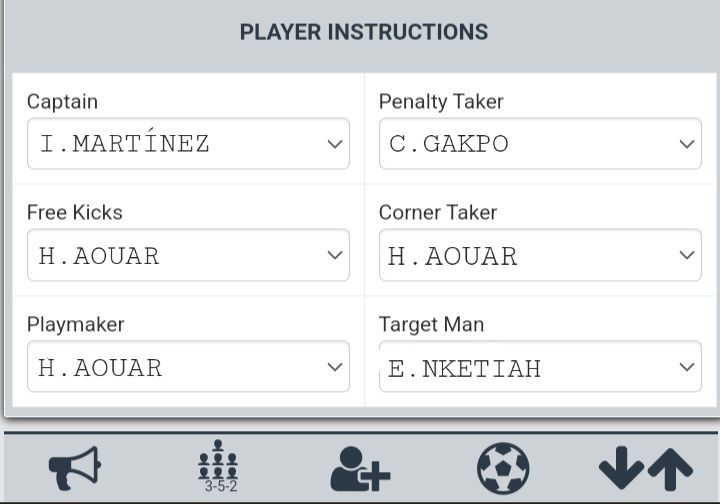The height and width of the screenshot is (504, 720).
Task: Expand the Free Kicks player dropdown
Action: 188,255
